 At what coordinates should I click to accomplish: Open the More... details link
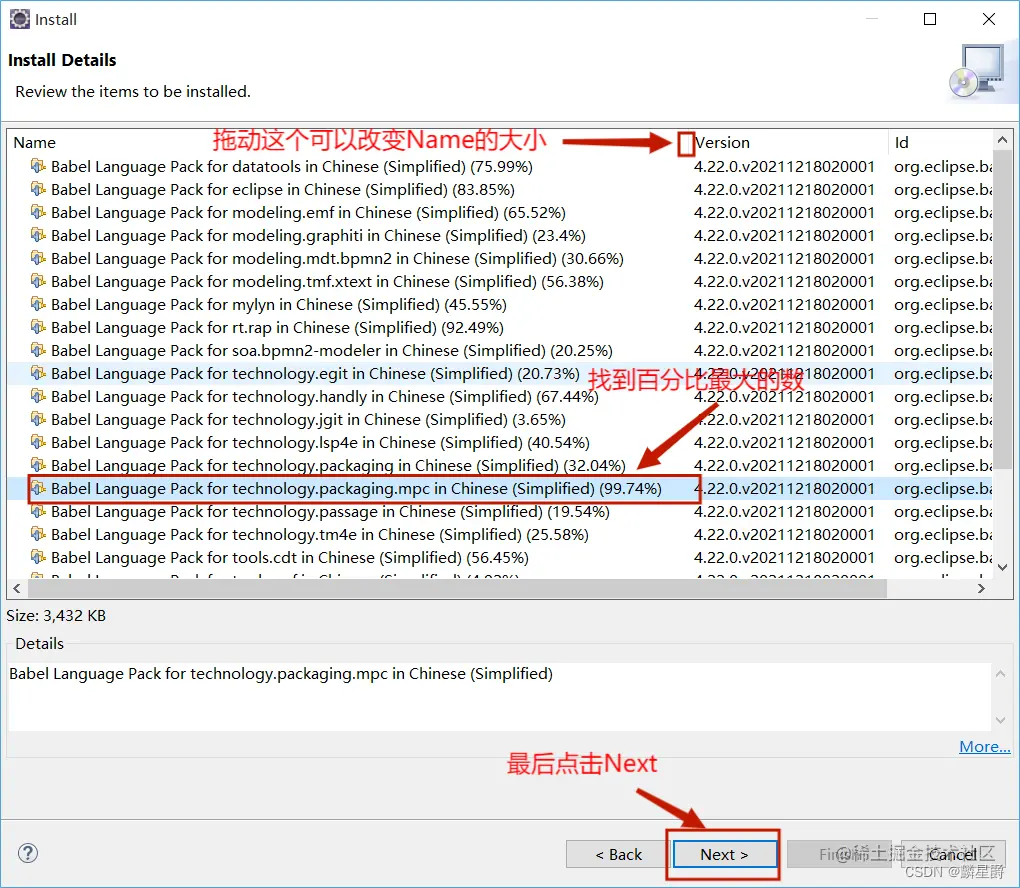pos(985,746)
